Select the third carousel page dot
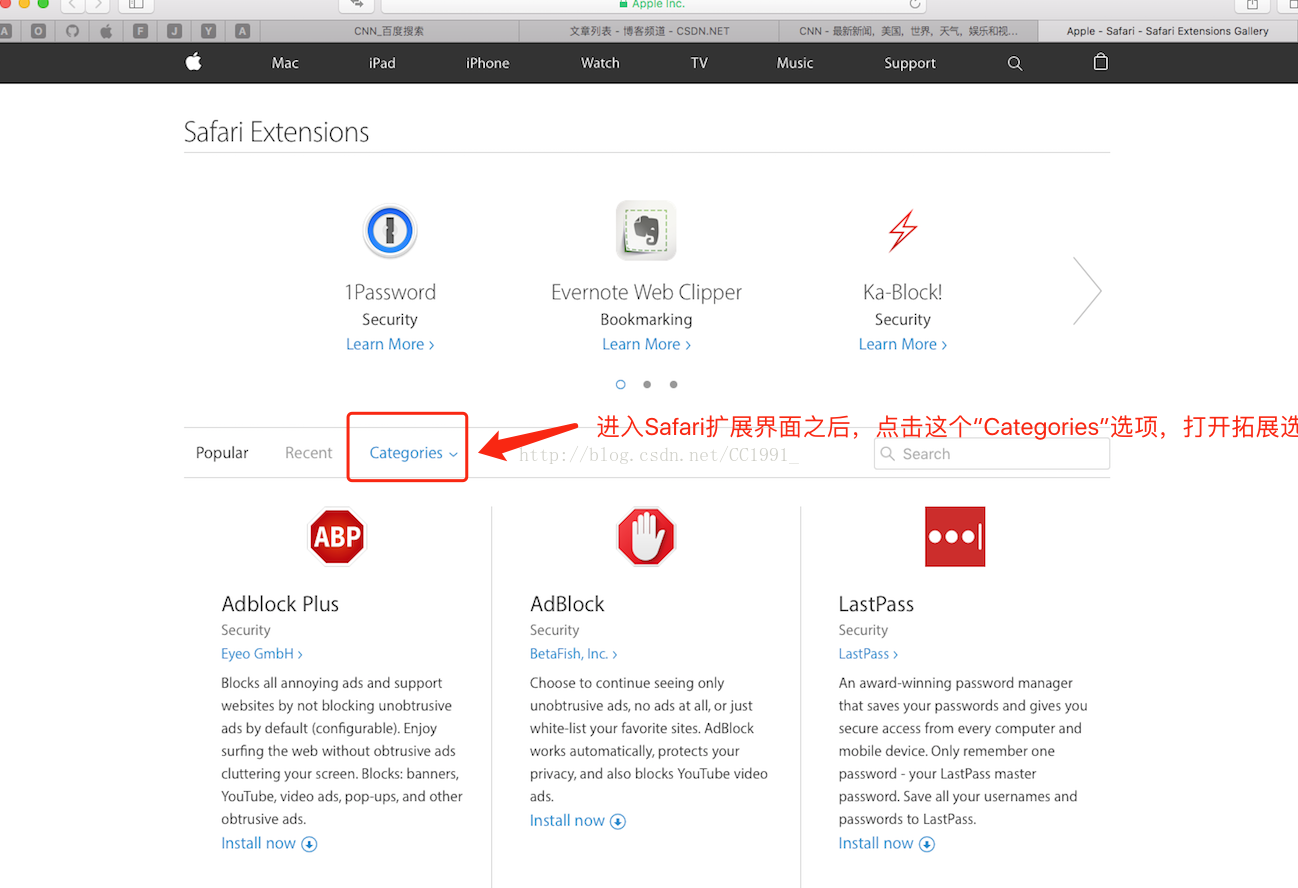Viewport: 1298px width, 888px height. [x=674, y=384]
